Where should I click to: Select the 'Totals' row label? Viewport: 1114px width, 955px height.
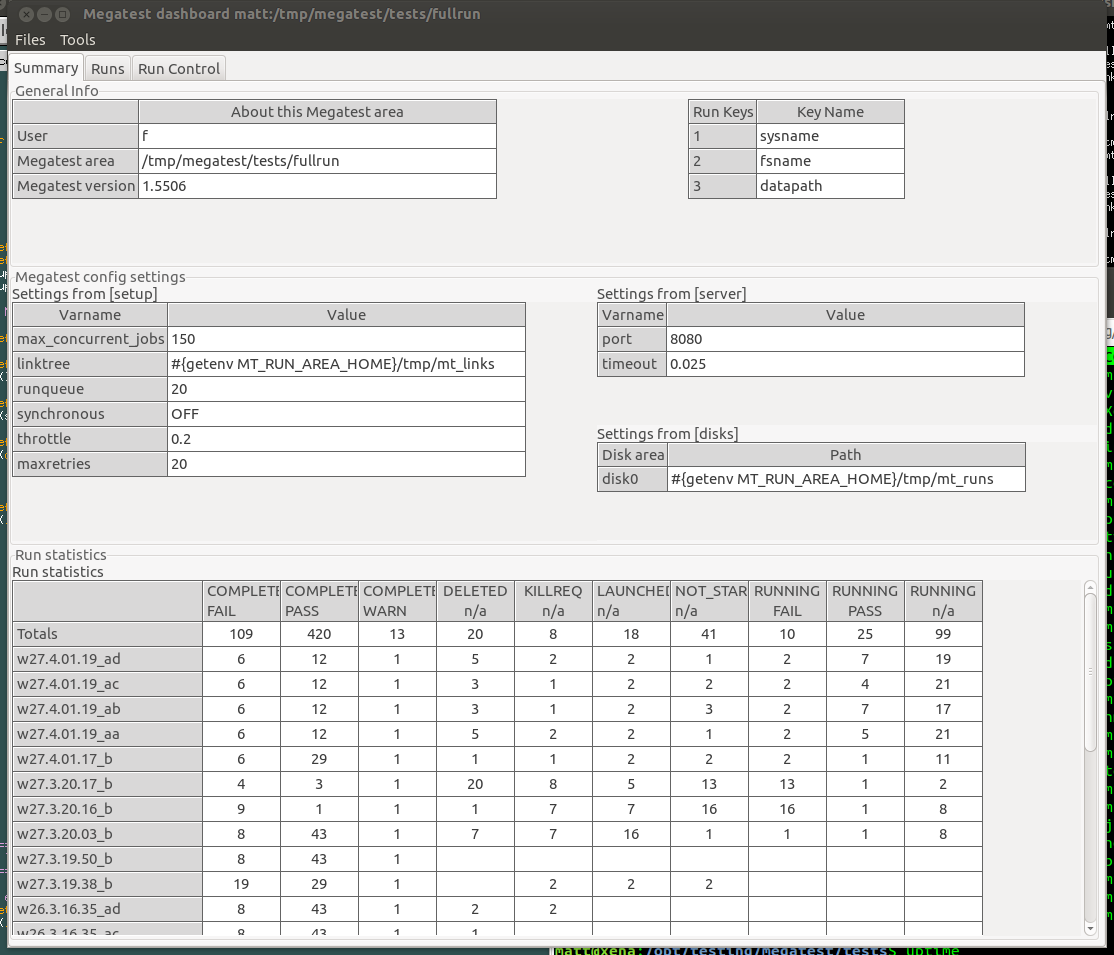[107, 634]
